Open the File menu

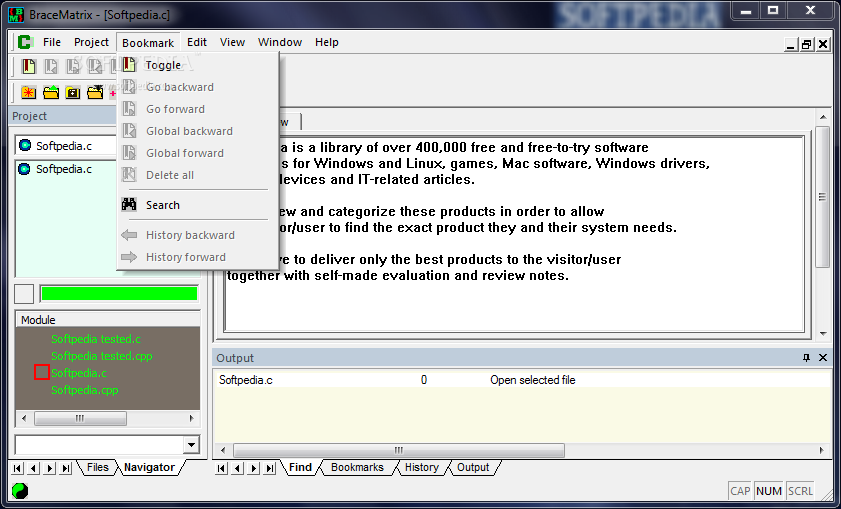click(52, 42)
